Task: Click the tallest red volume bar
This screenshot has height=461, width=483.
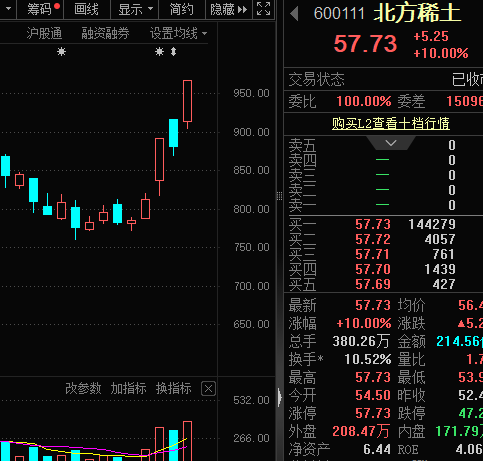Action: click(187, 441)
